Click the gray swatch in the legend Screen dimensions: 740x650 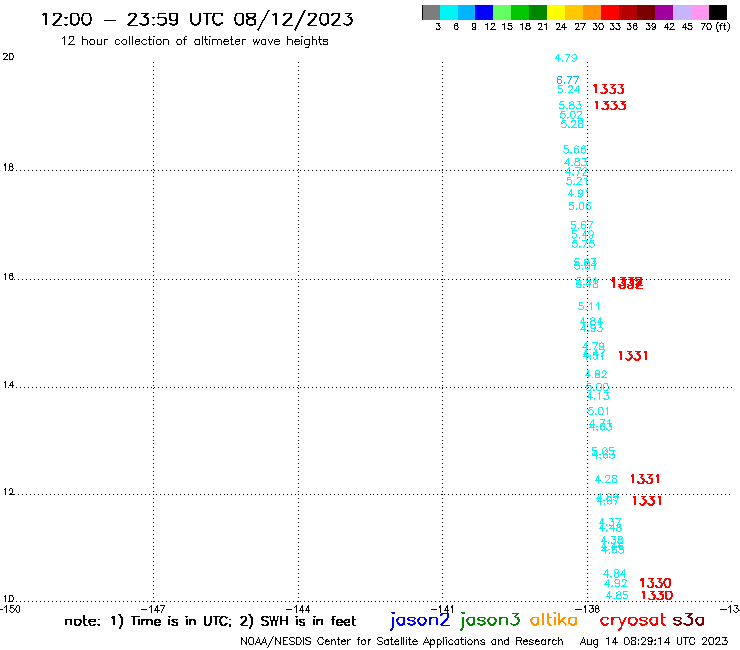click(431, 12)
